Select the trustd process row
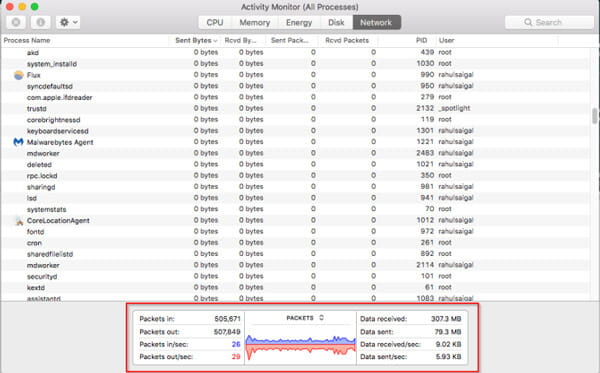The height and width of the screenshot is (373, 600). [x=295, y=109]
